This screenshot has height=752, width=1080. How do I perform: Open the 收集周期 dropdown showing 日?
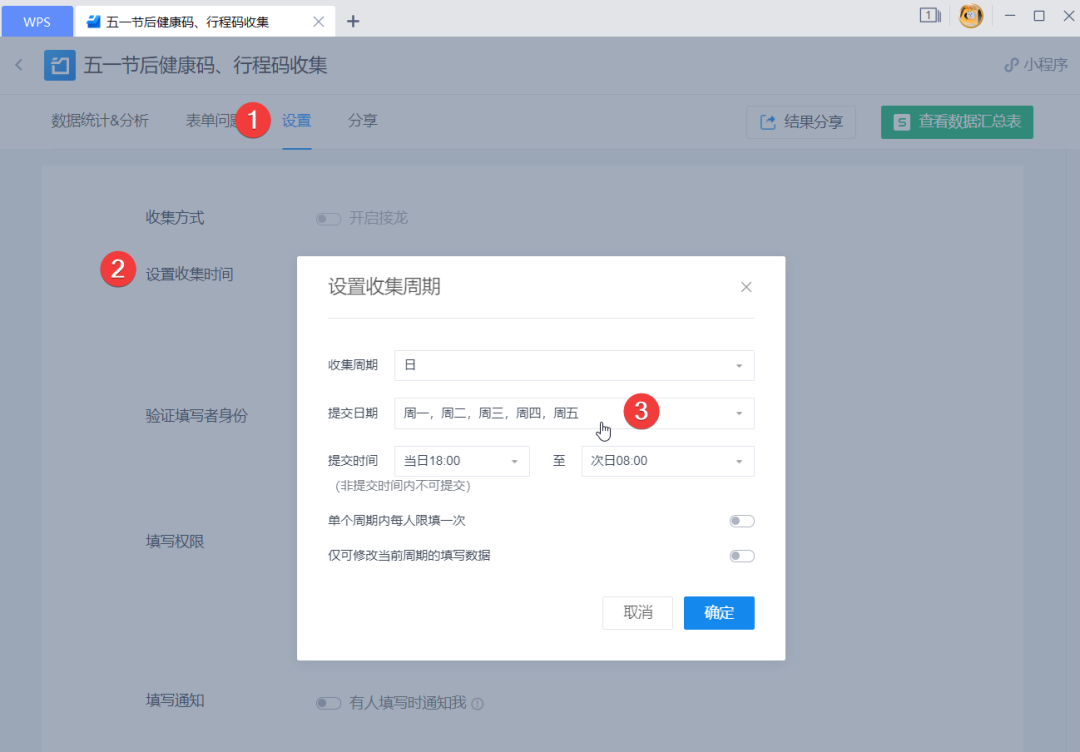click(574, 366)
